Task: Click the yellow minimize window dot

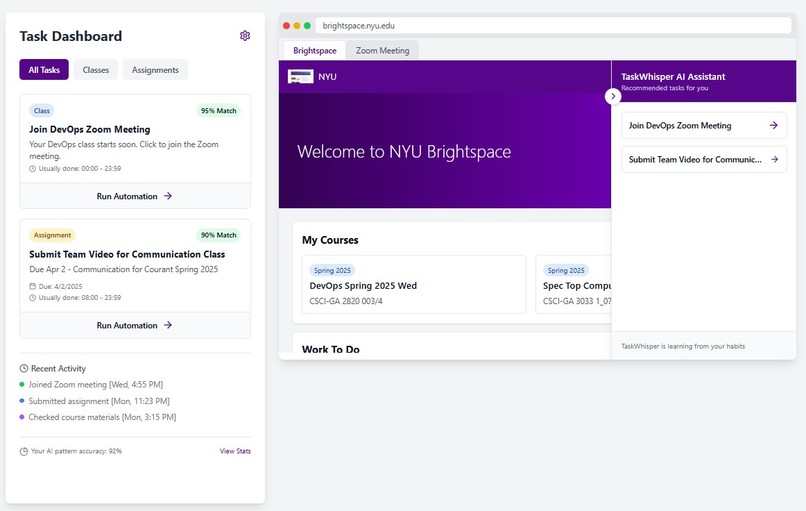Action: (x=297, y=26)
